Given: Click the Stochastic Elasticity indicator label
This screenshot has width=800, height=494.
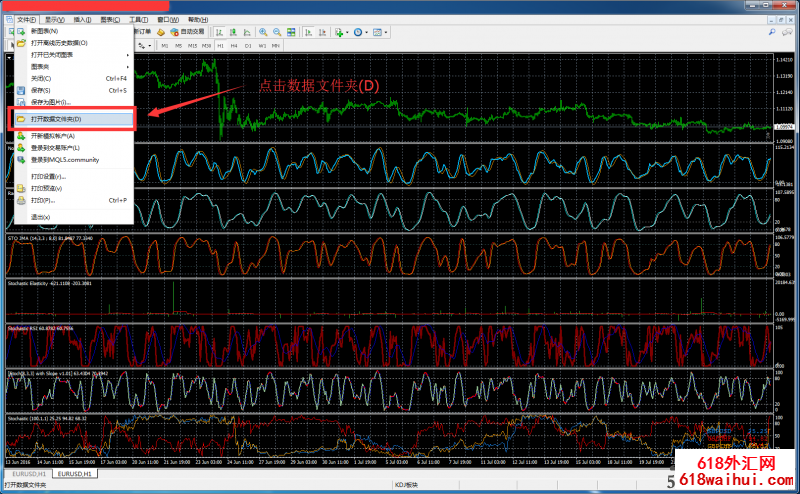Looking at the screenshot, I should pos(49,283).
